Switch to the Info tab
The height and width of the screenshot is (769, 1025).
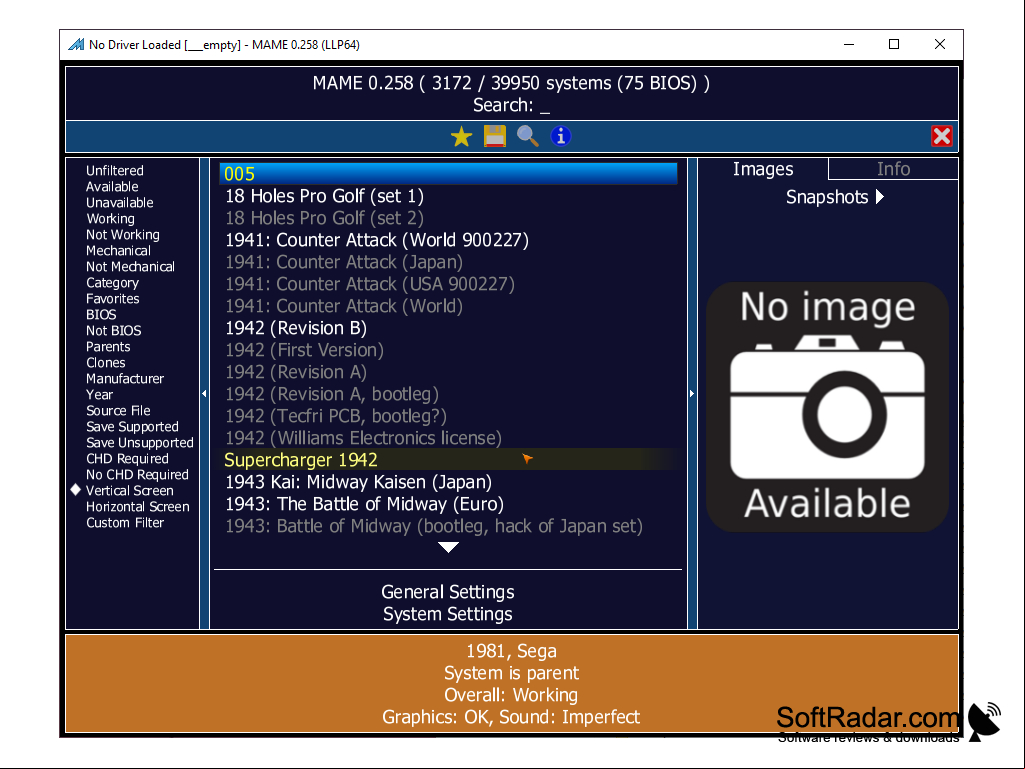tap(893, 169)
